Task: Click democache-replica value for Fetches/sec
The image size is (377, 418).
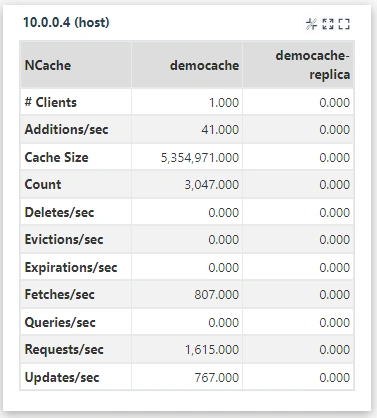Action: (x=335, y=295)
